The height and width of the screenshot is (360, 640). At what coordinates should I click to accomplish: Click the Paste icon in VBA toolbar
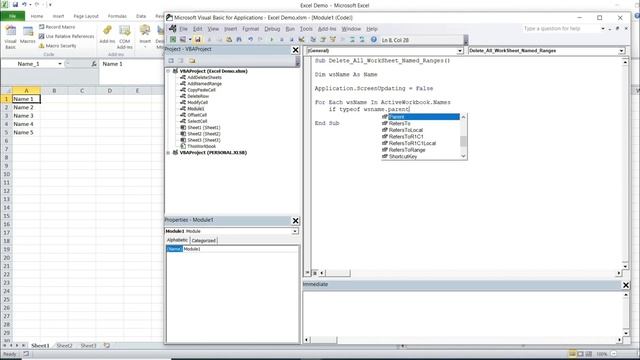click(229, 40)
